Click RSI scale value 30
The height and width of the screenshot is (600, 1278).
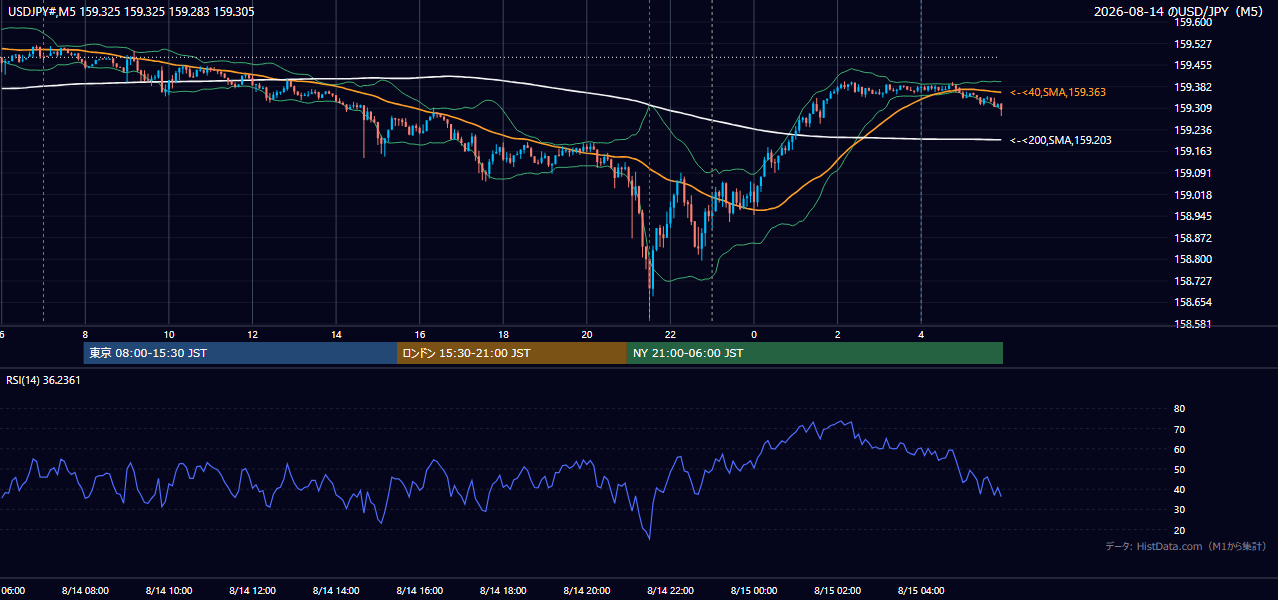click(1179, 510)
